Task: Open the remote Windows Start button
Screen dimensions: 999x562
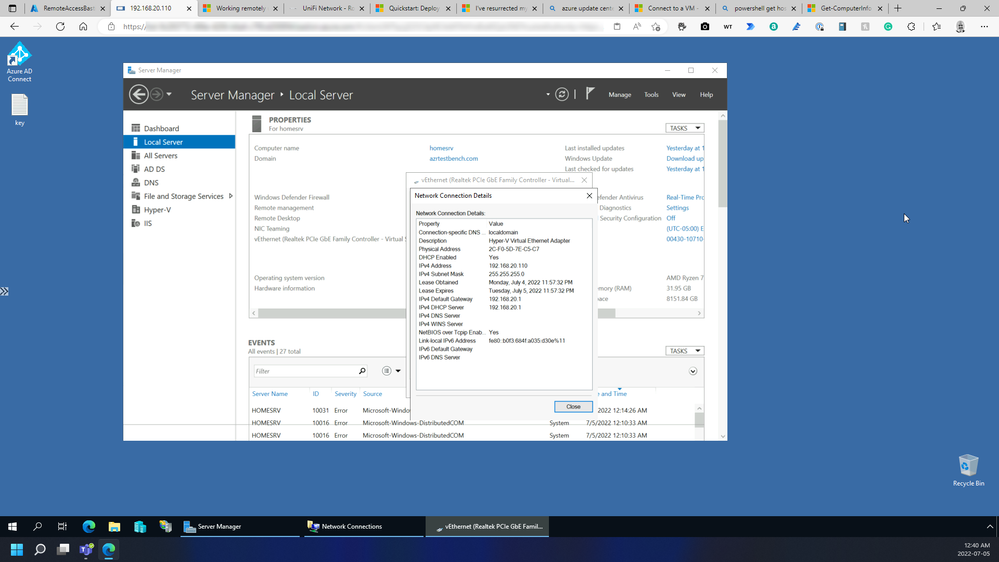Action: click(12, 526)
